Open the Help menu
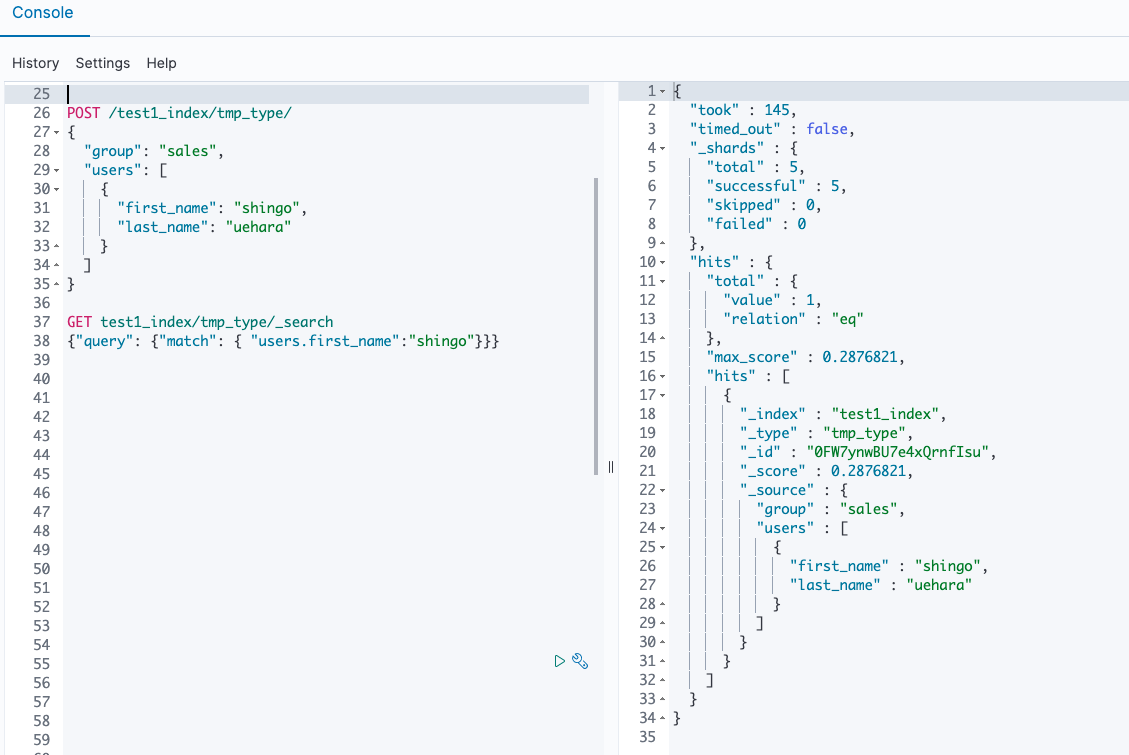This screenshot has width=1129, height=755. (161, 63)
